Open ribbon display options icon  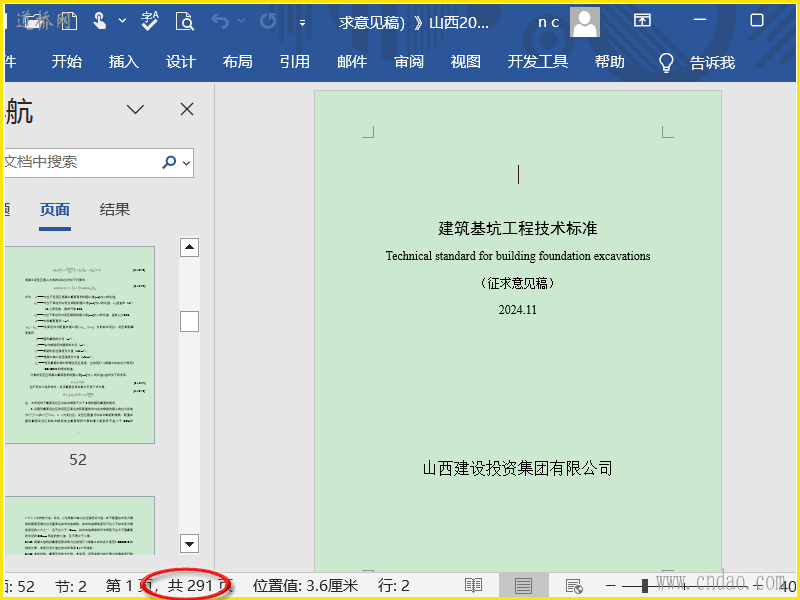pos(642,20)
